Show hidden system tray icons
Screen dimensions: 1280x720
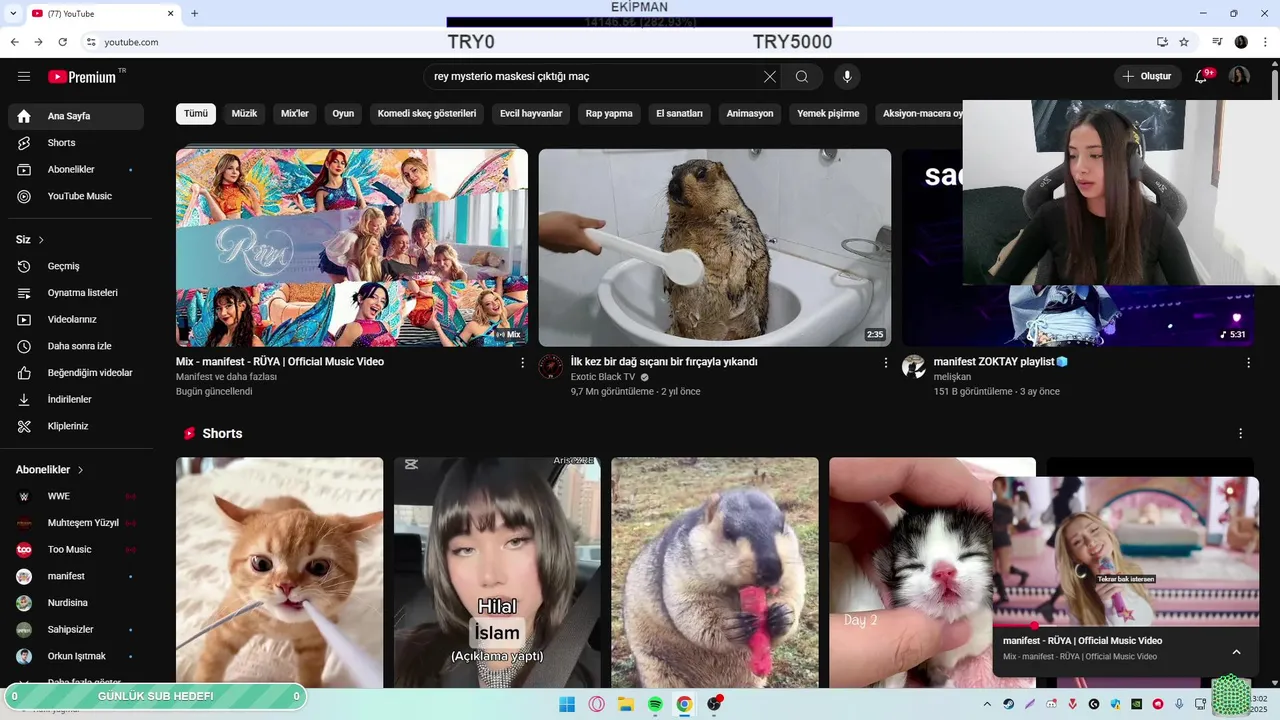pyautogui.click(x=988, y=704)
